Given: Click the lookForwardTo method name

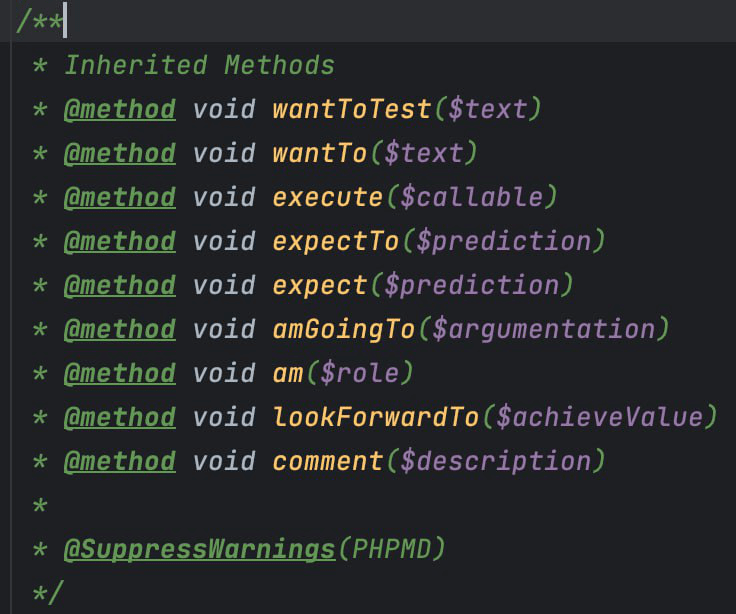Looking at the screenshot, I should click(x=376, y=417).
